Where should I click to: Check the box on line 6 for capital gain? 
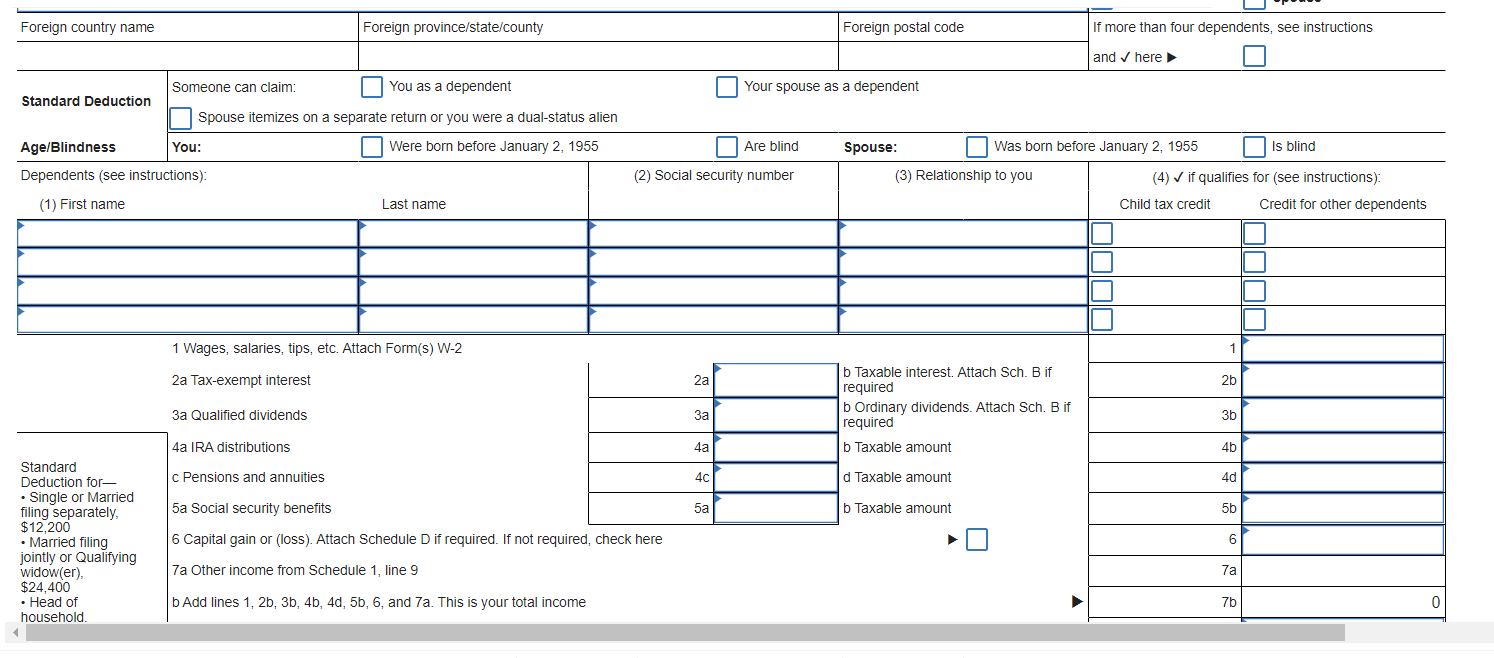coord(977,539)
